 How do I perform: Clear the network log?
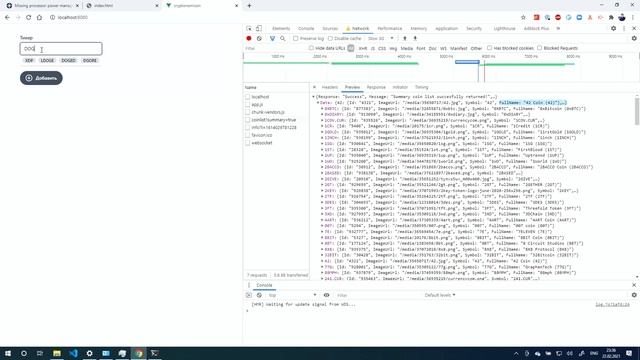[x=259, y=38]
